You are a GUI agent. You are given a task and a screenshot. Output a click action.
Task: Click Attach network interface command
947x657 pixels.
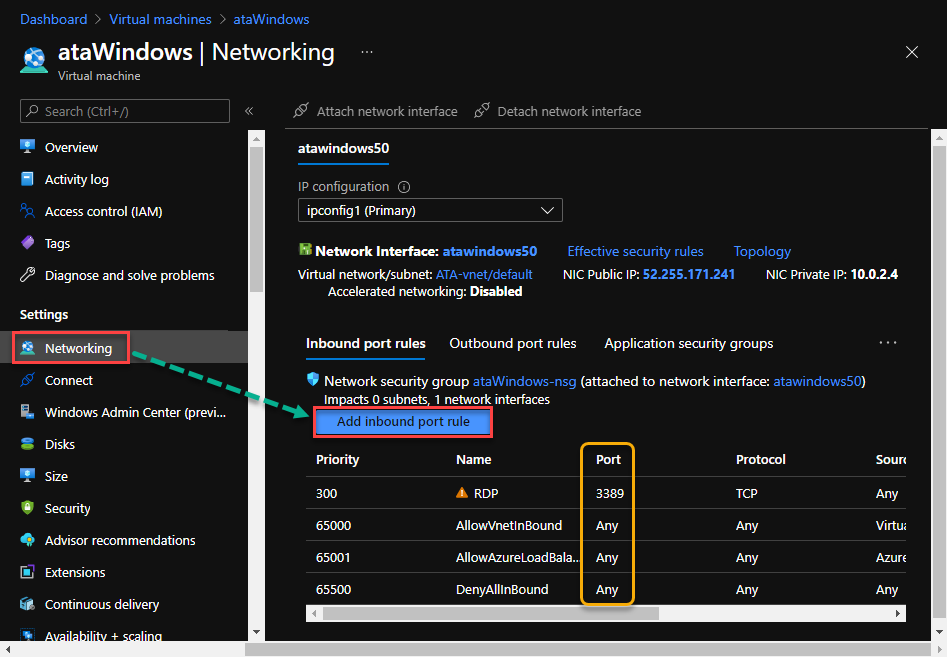click(x=375, y=111)
